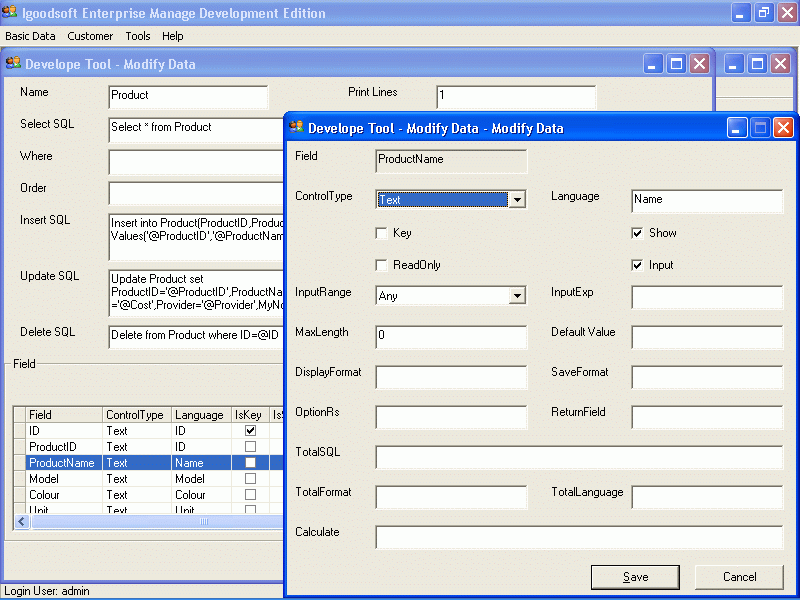
Task: Click the Name field containing Product
Action: click(x=188, y=97)
